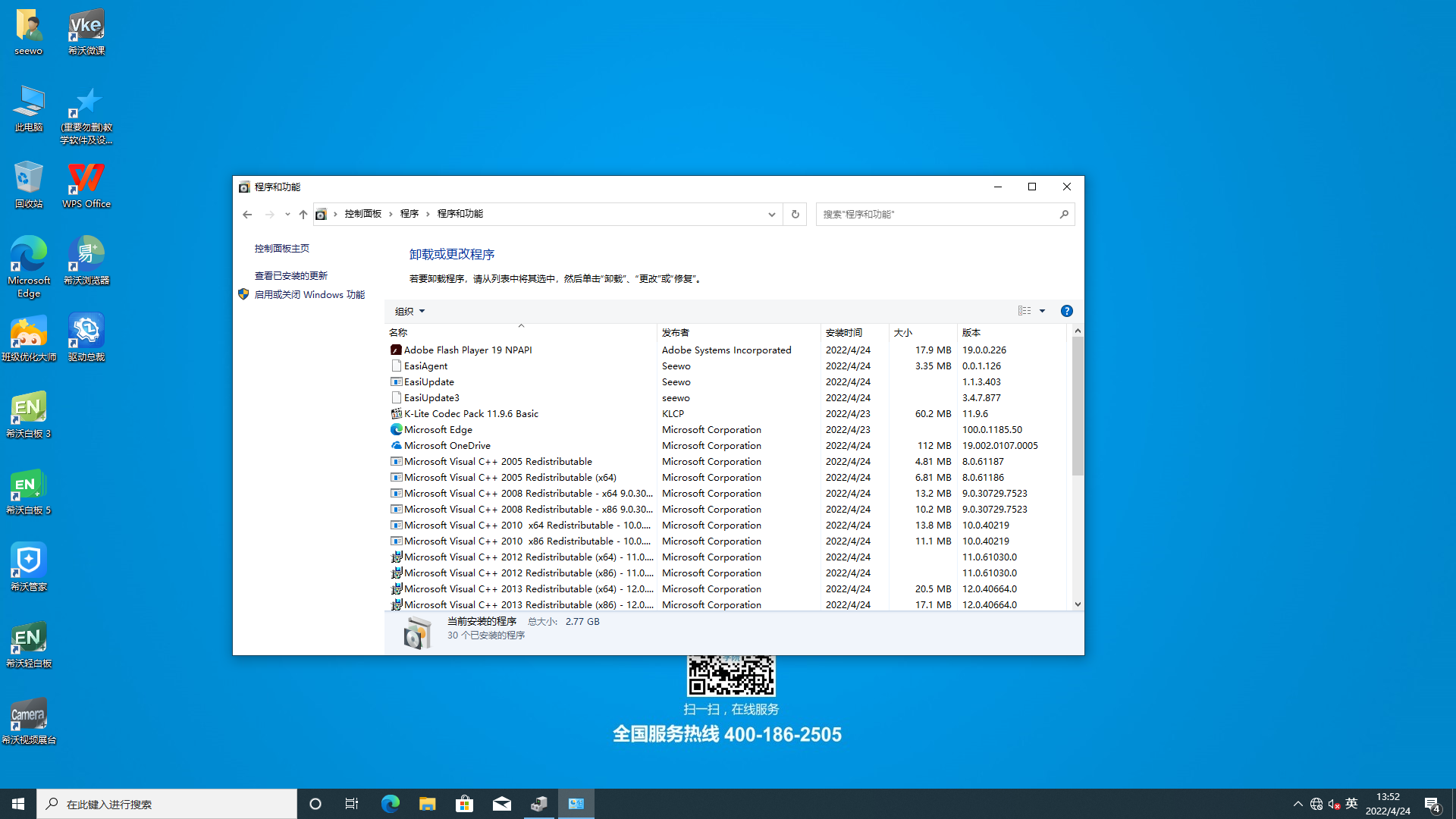1456x819 pixels.
Task: Open Mail app from taskbar
Action: pos(502,804)
